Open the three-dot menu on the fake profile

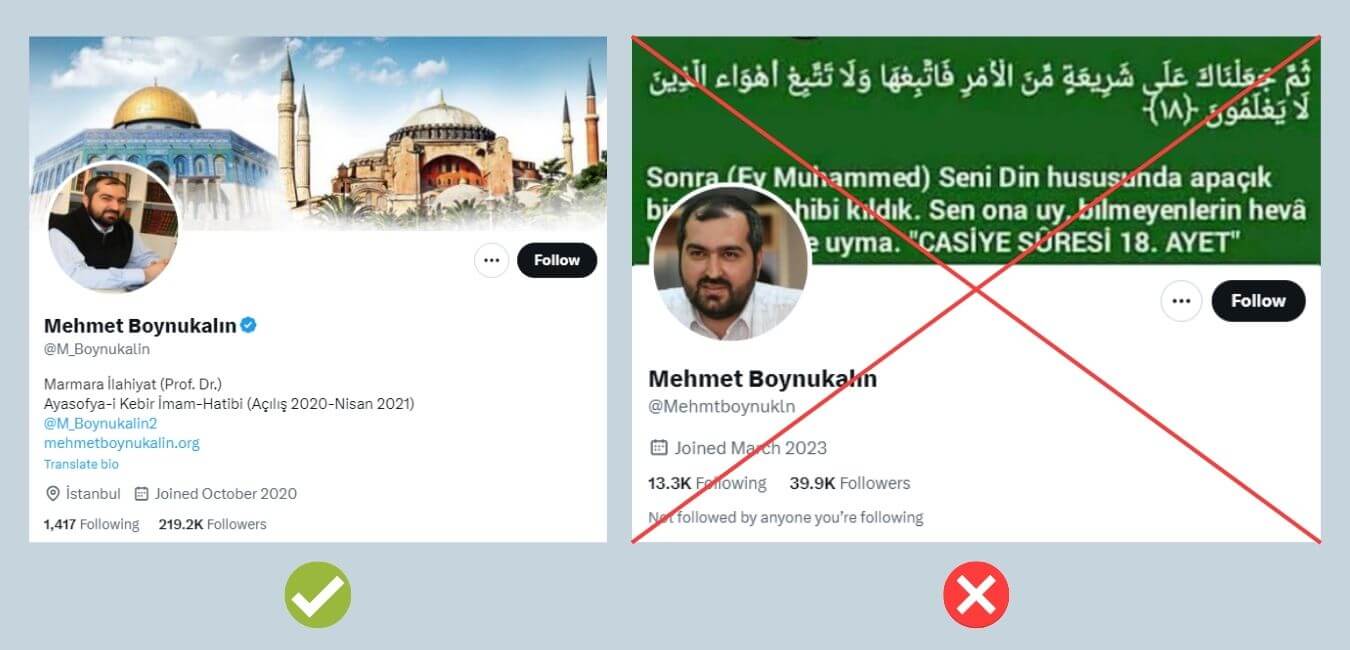tap(1181, 301)
